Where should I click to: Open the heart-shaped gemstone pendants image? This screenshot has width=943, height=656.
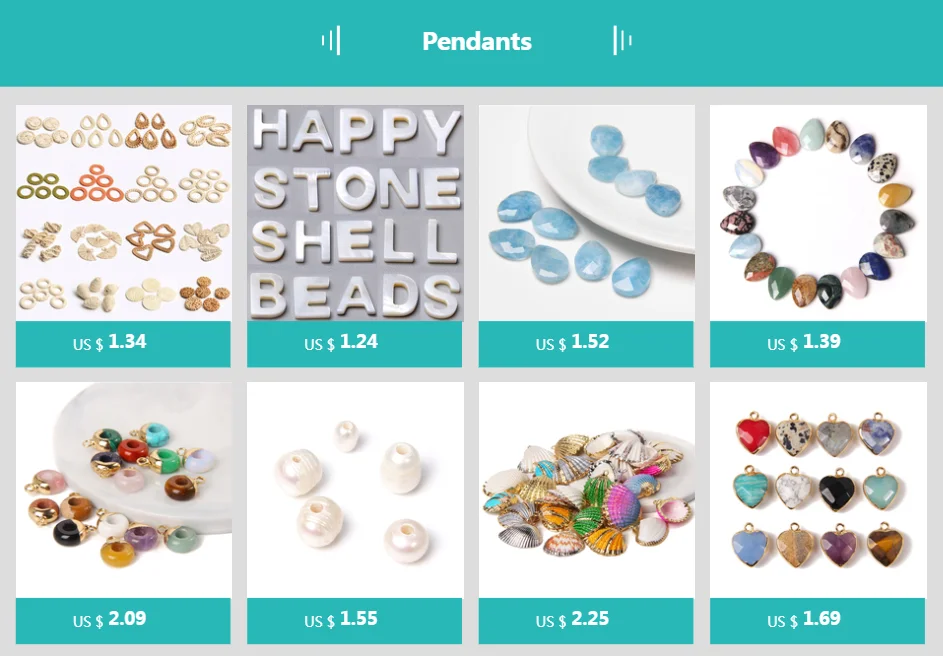818,490
